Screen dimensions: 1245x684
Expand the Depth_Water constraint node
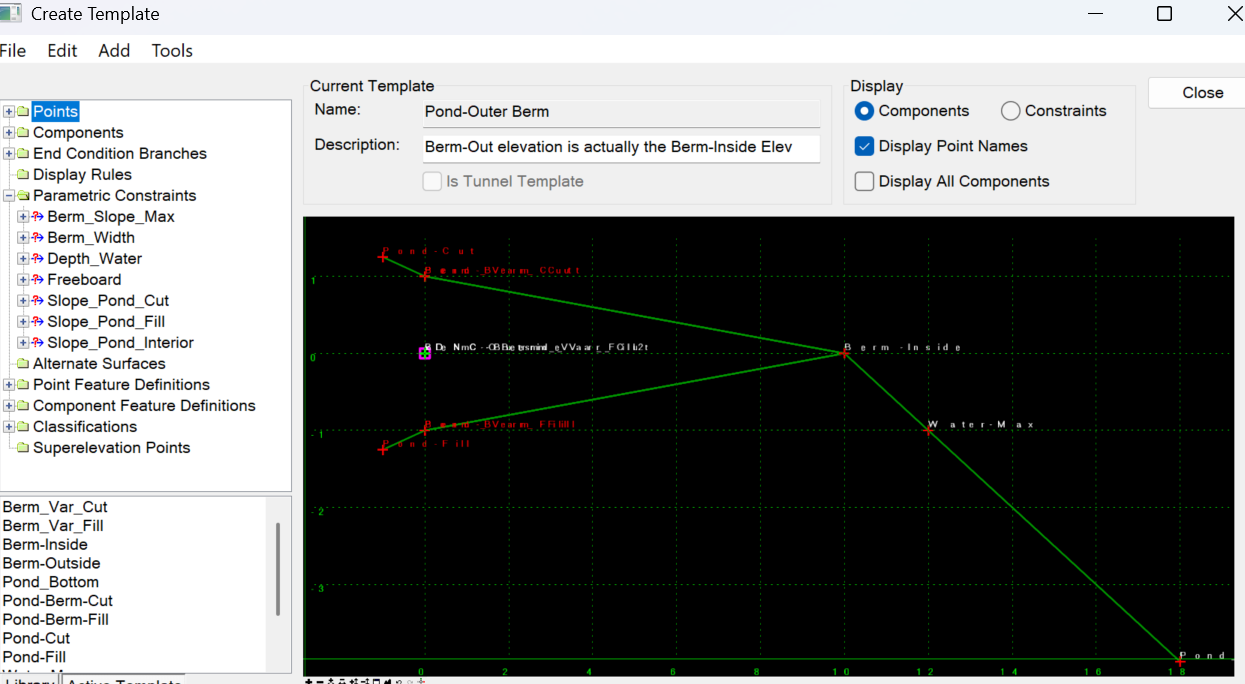point(23,259)
